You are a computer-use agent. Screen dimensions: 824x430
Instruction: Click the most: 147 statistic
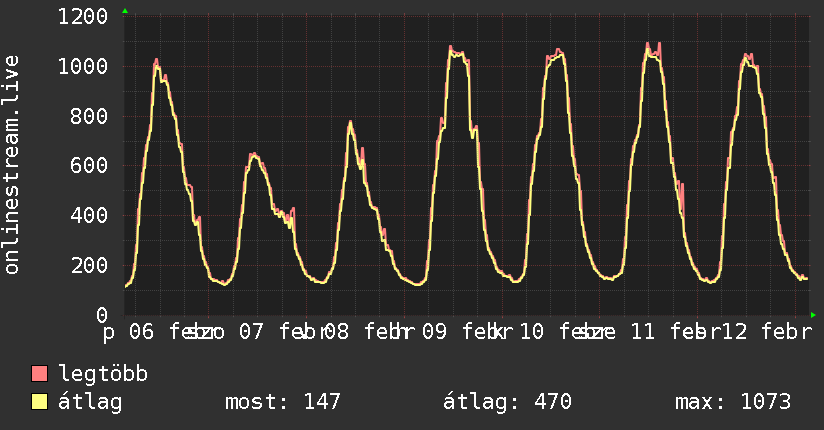283,402
